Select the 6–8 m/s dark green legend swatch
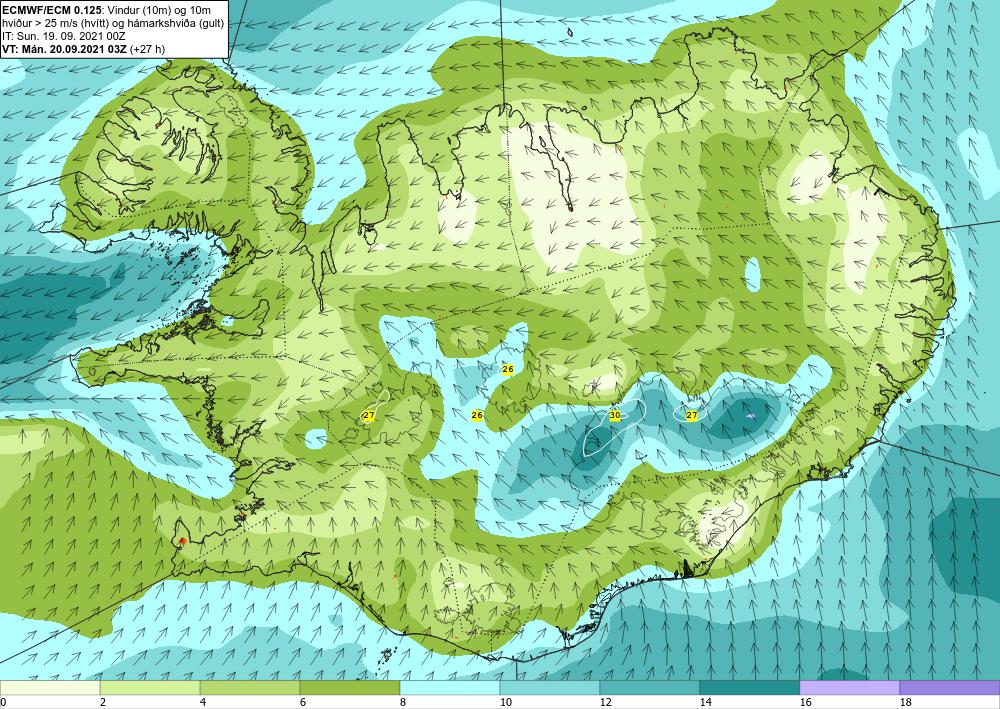Image resolution: width=1000 pixels, height=709 pixels. coord(350,688)
